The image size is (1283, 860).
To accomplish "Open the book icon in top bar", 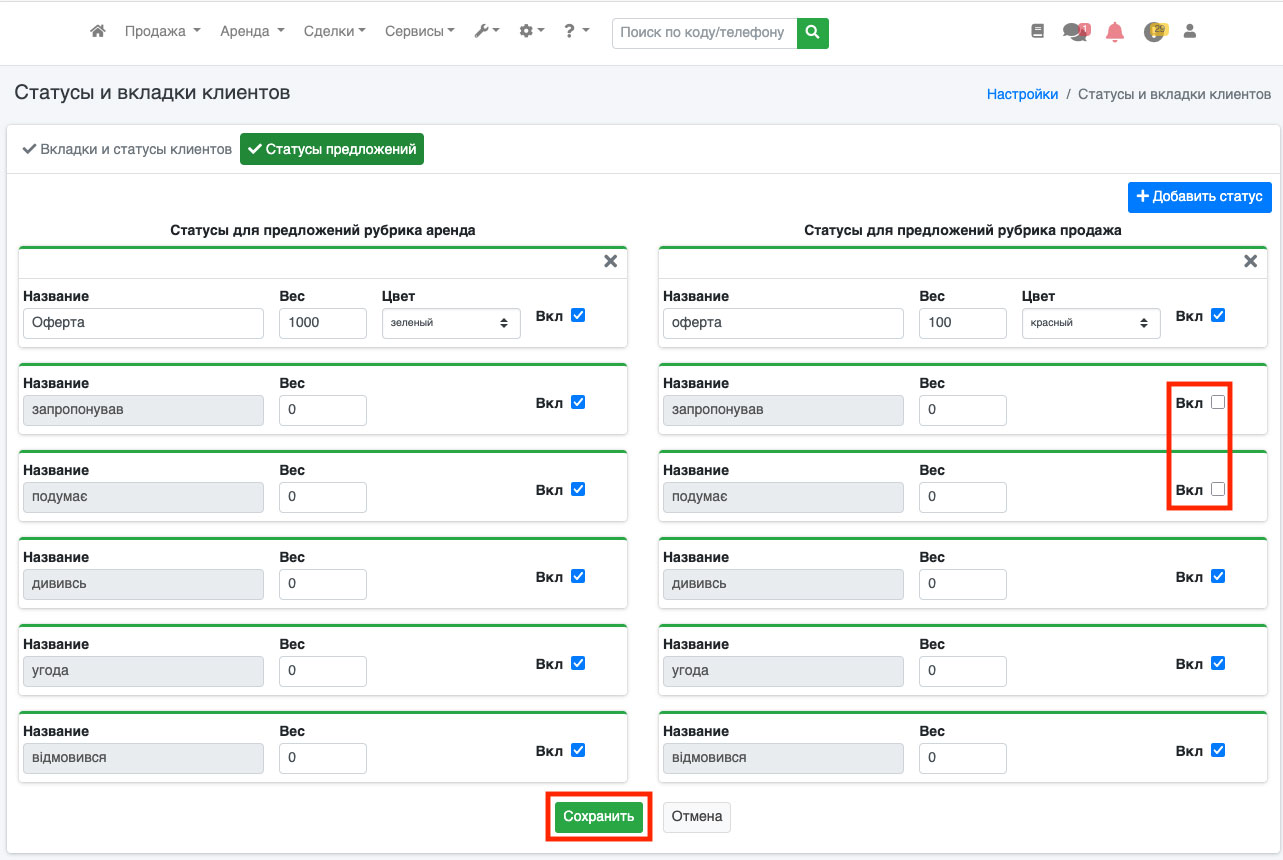I will [1037, 32].
